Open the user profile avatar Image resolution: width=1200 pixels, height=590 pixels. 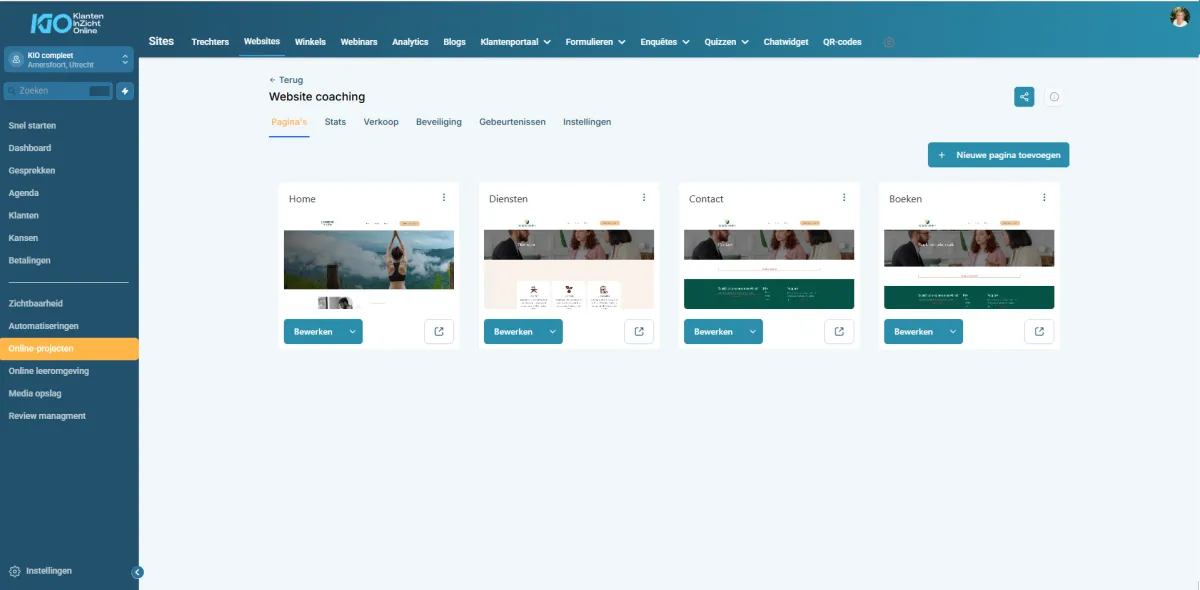tap(1179, 17)
